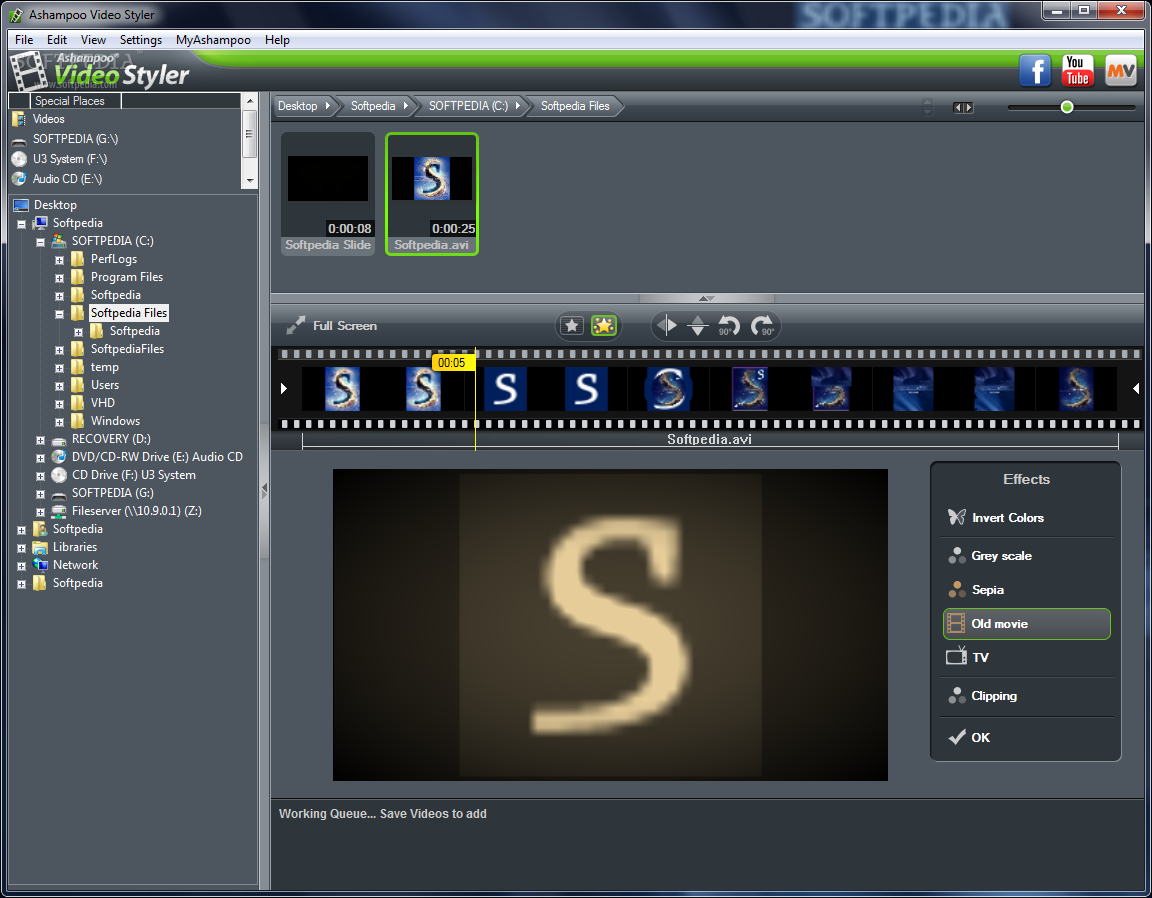This screenshot has height=898, width=1152.
Task: Expand the Libraries tree node
Action: point(21,548)
